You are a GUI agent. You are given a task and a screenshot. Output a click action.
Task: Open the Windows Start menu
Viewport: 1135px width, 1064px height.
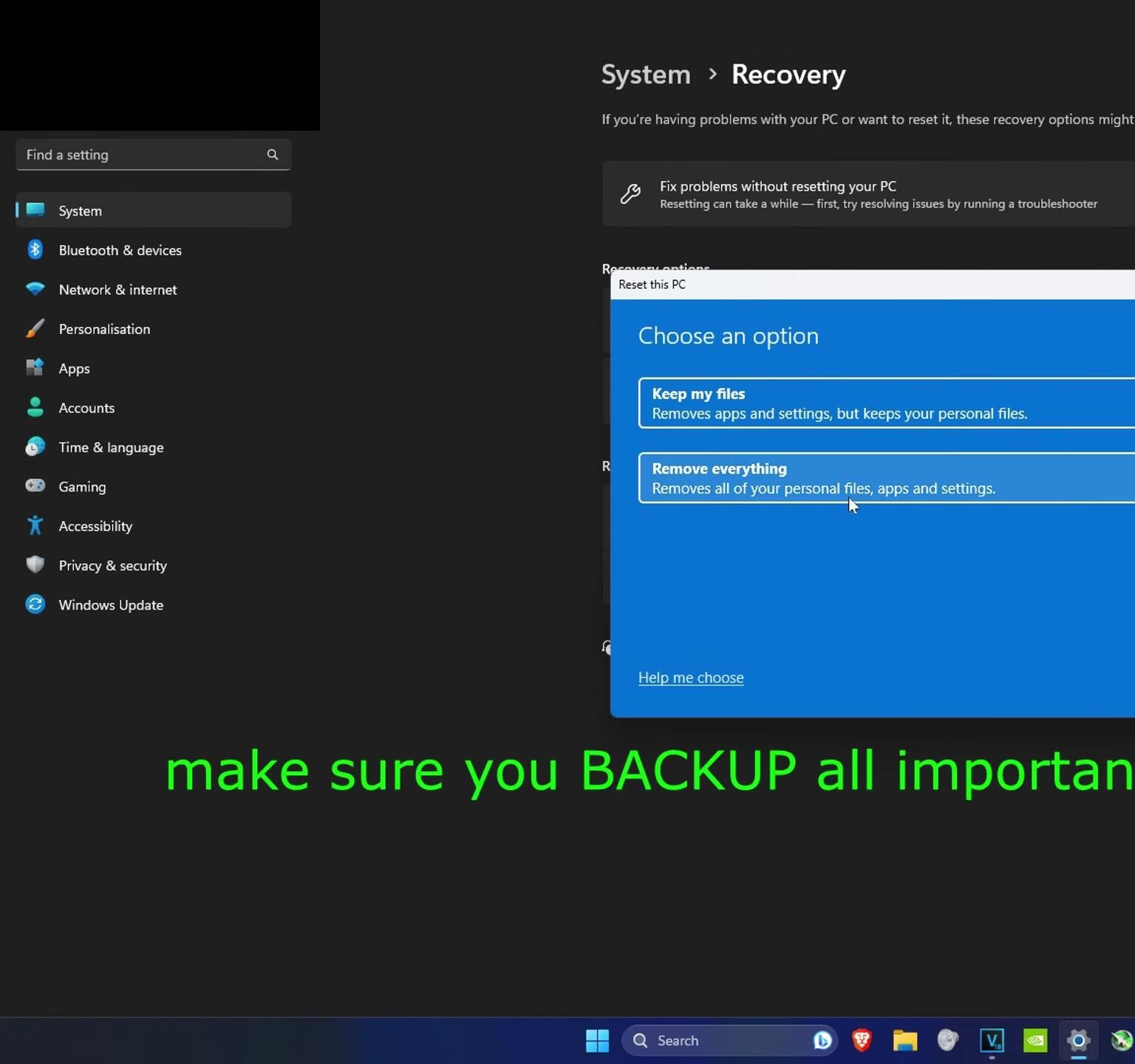pos(597,1040)
